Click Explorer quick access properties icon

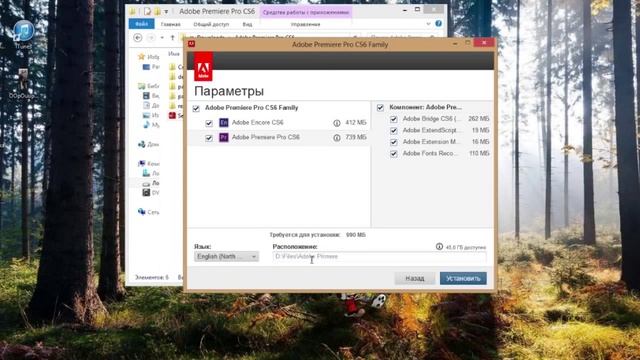pyautogui.click(x=147, y=11)
